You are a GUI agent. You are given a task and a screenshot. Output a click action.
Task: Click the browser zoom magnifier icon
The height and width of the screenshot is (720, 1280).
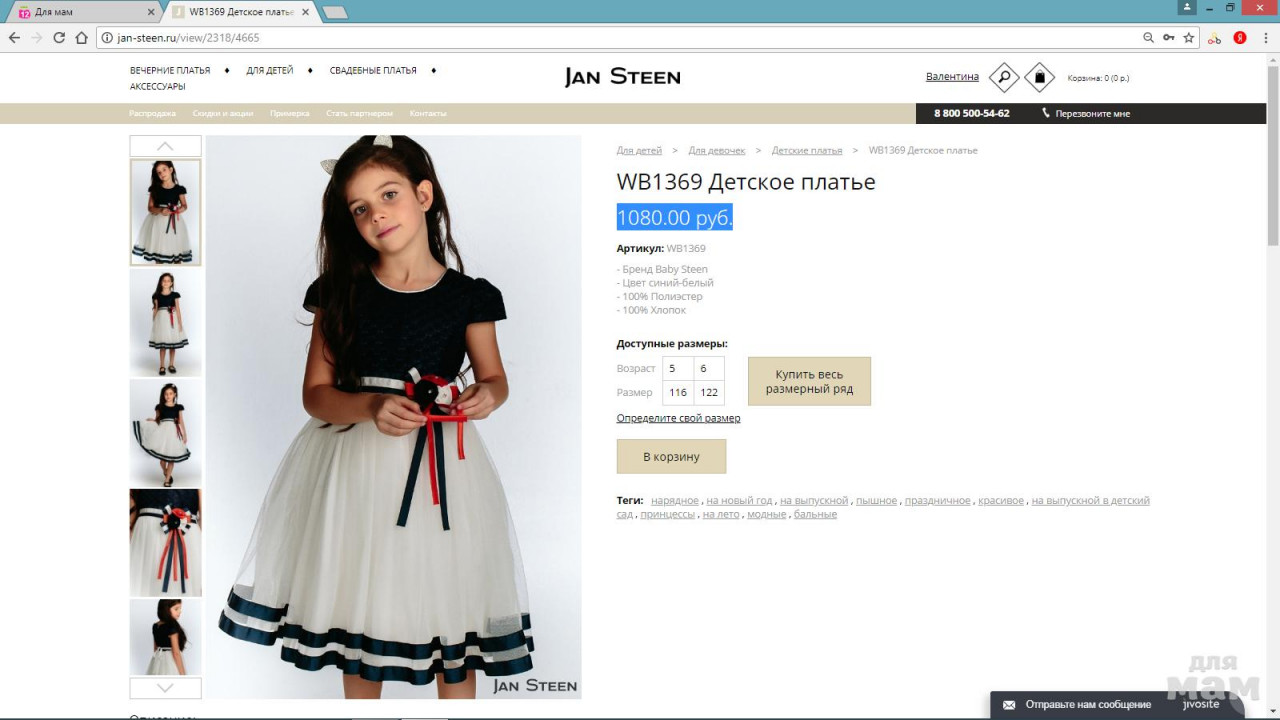[x=1148, y=38]
